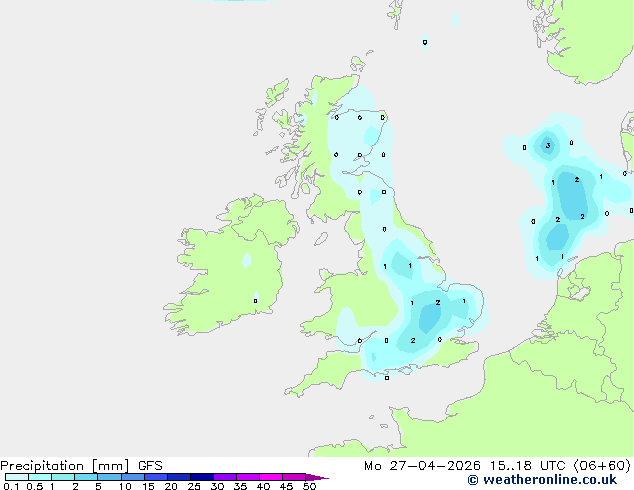Viewport: 634px width, 490px height.
Task: Click the legend label '0.5'
Action: 35,486
